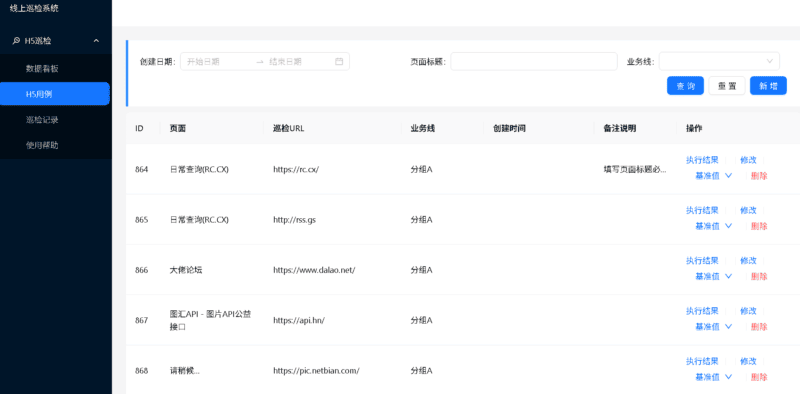This screenshot has width=800, height=394.
Task: View 执行结果 for row 867
Action: coord(702,311)
